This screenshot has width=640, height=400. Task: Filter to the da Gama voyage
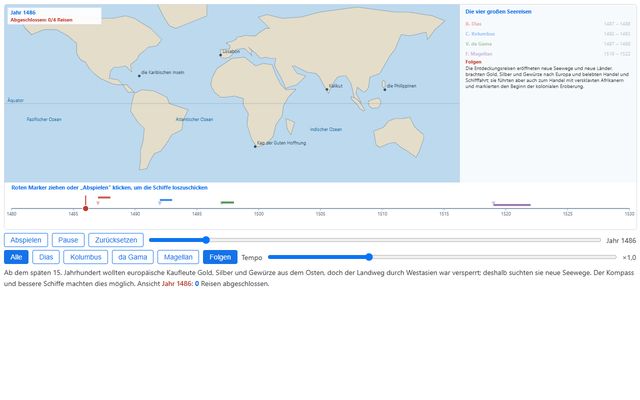133,257
